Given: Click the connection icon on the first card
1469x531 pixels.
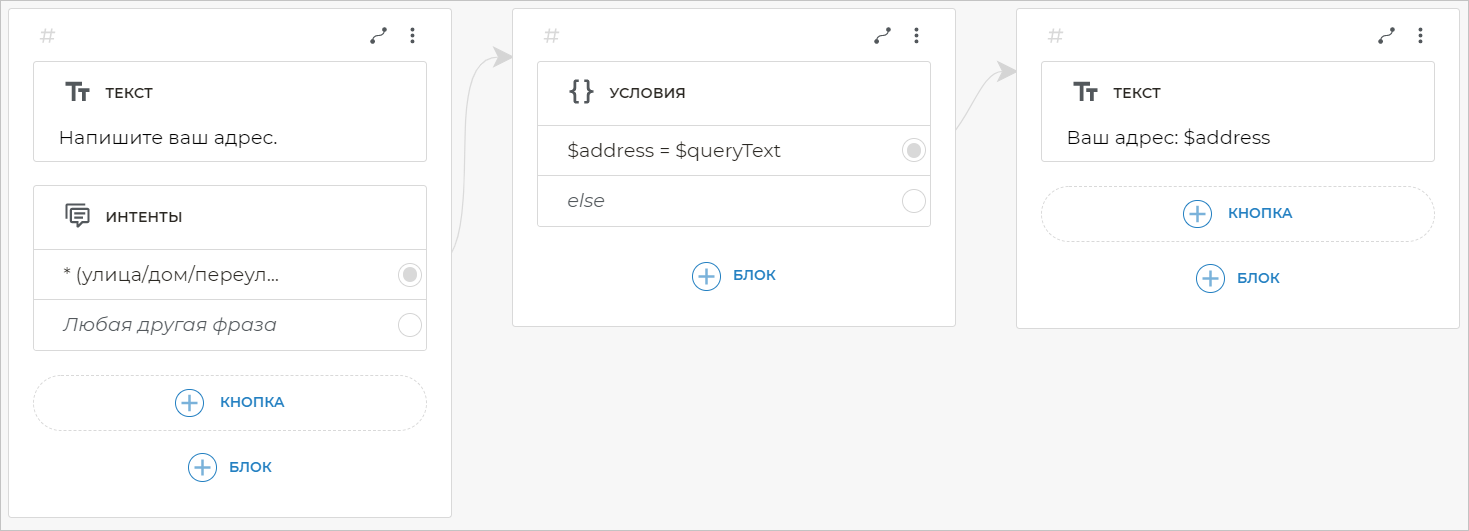Looking at the screenshot, I should click(378, 36).
